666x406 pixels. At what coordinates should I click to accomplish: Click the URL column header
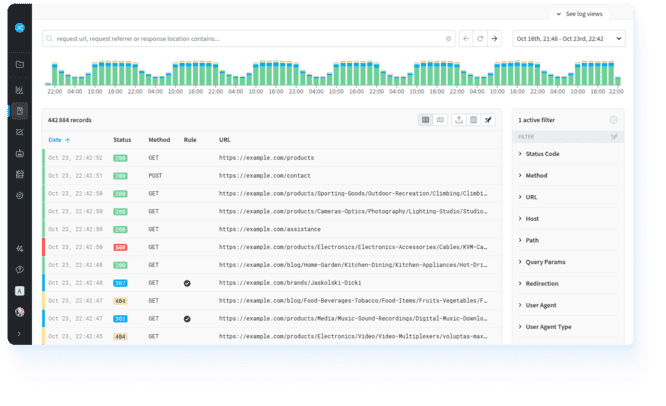225,140
